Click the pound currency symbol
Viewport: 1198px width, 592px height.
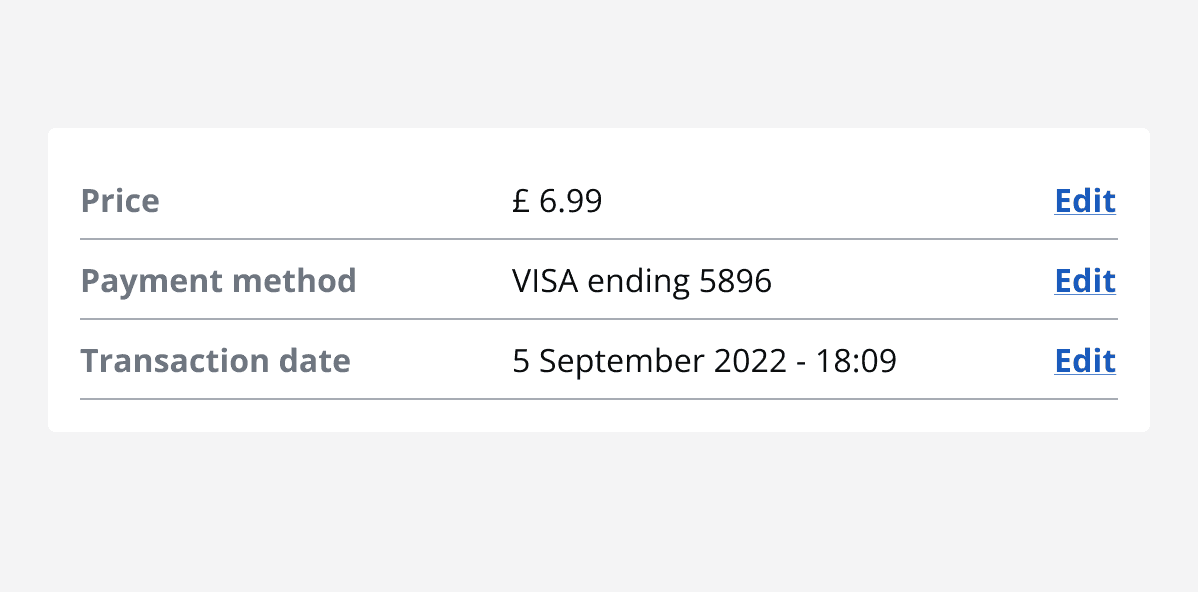pos(520,201)
